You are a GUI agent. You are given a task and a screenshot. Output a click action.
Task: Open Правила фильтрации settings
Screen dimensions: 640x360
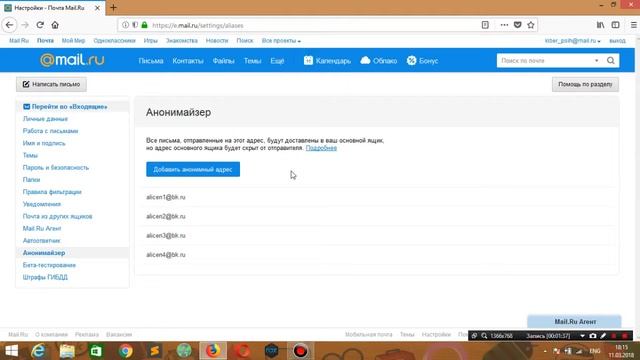tap(52, 192)
